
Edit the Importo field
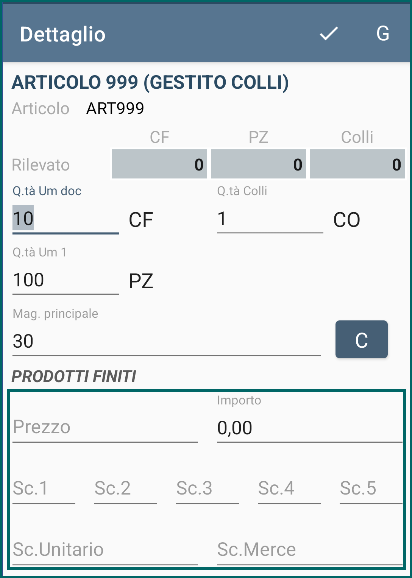pyautogui.click(x=309, y=428)
